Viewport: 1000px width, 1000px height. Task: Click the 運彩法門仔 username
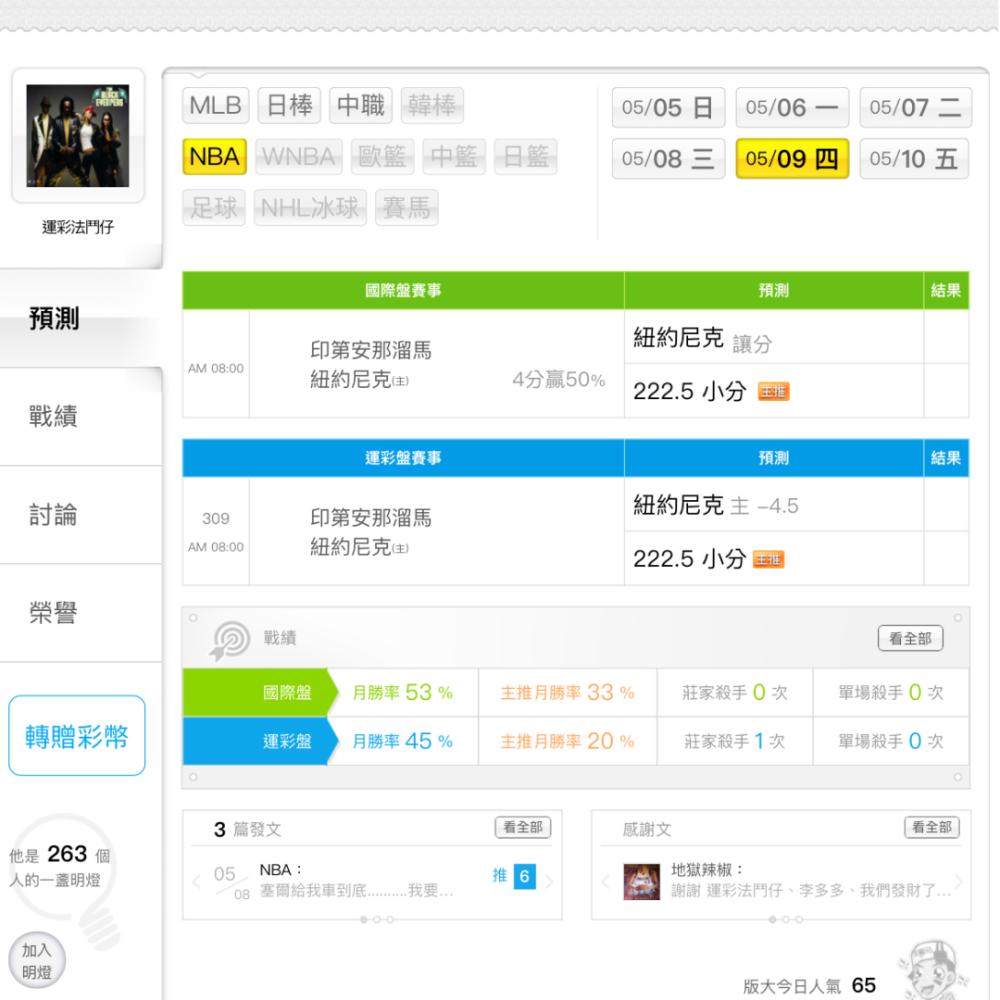78,227
